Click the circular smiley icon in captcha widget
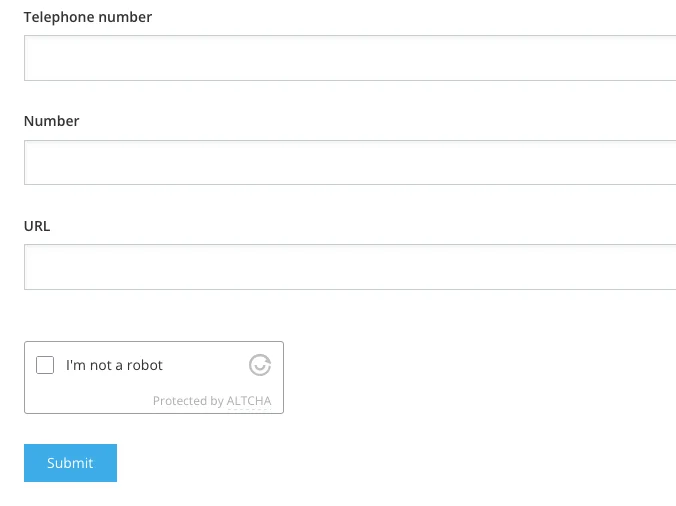The height and width of the screenshot is (506, 676). click(x=260, y=365)
